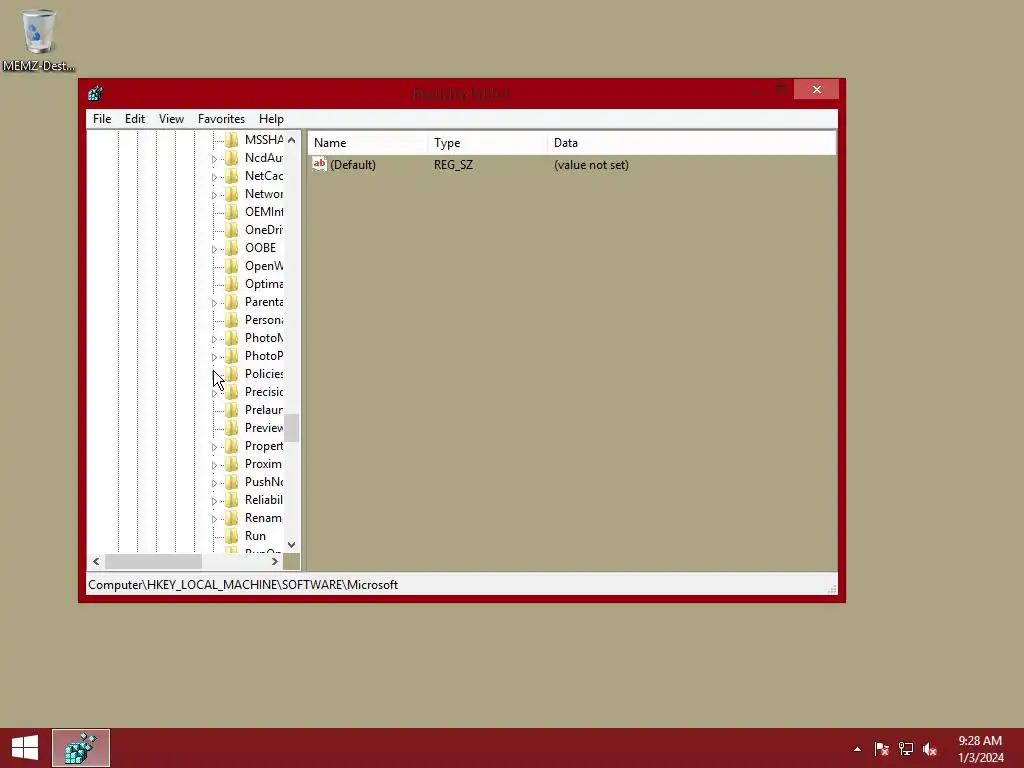The width and height of the screenshot is (1024, 768).
Task: Open the Favorites menu
Action: pos(221,119)
